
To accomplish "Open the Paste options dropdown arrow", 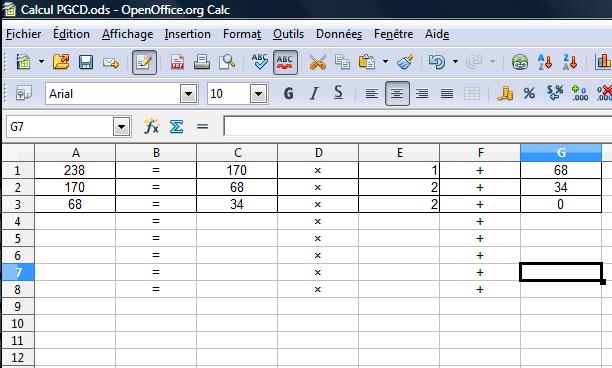I will click(385, 62).
